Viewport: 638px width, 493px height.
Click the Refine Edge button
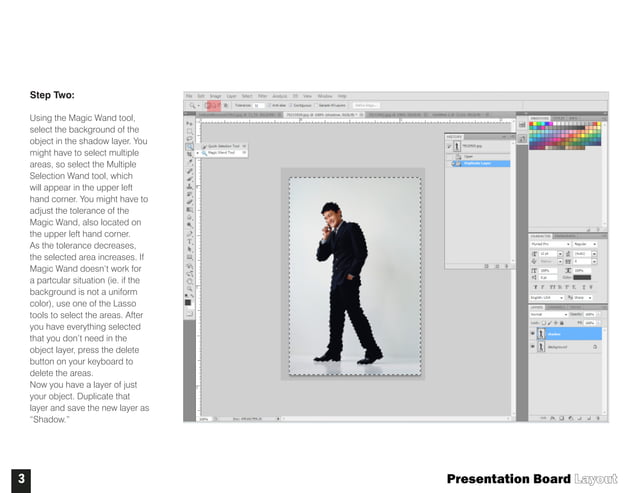[x=366, y=104]
